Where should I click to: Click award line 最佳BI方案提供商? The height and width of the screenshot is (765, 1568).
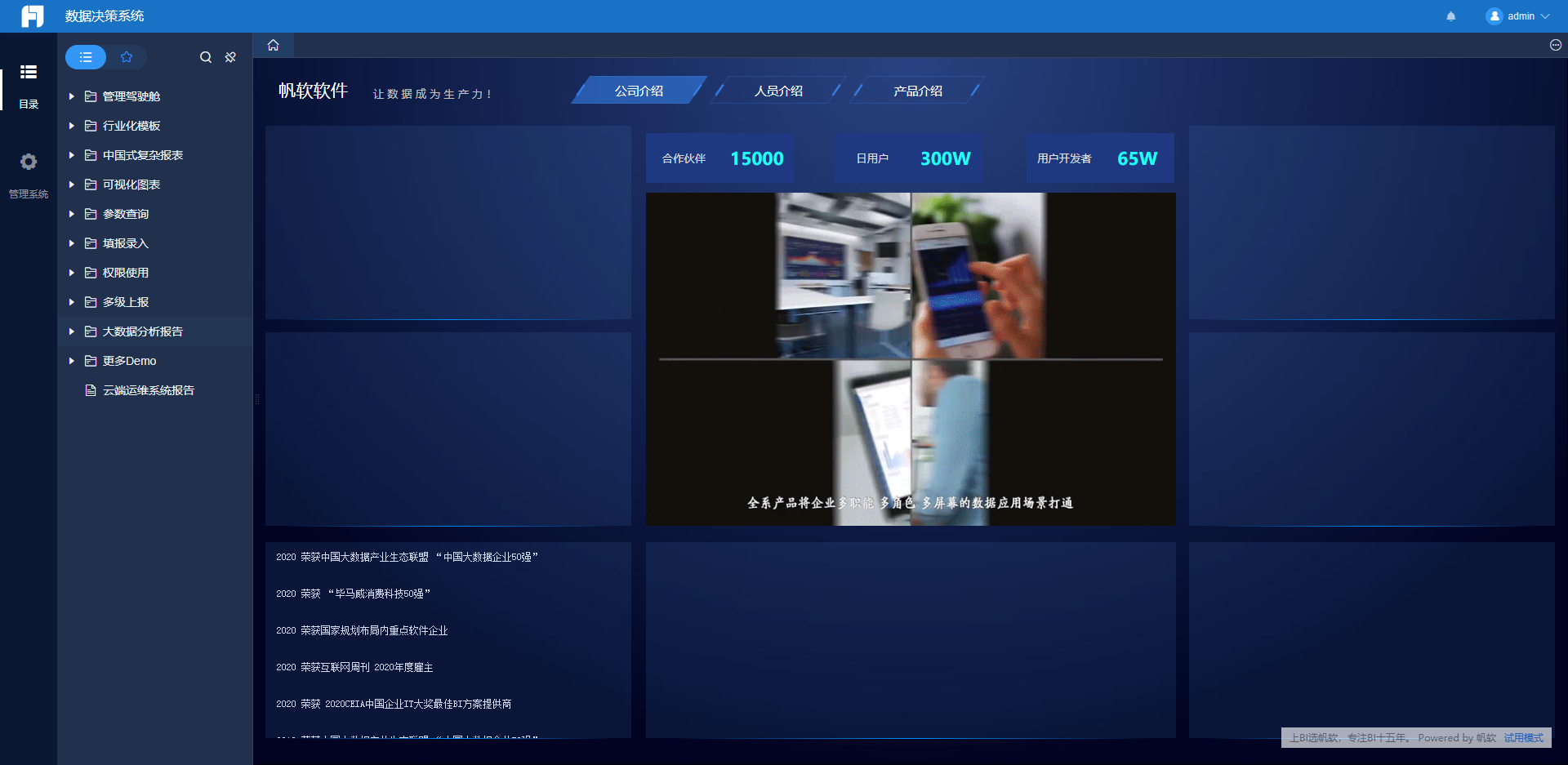pos(394,704)
